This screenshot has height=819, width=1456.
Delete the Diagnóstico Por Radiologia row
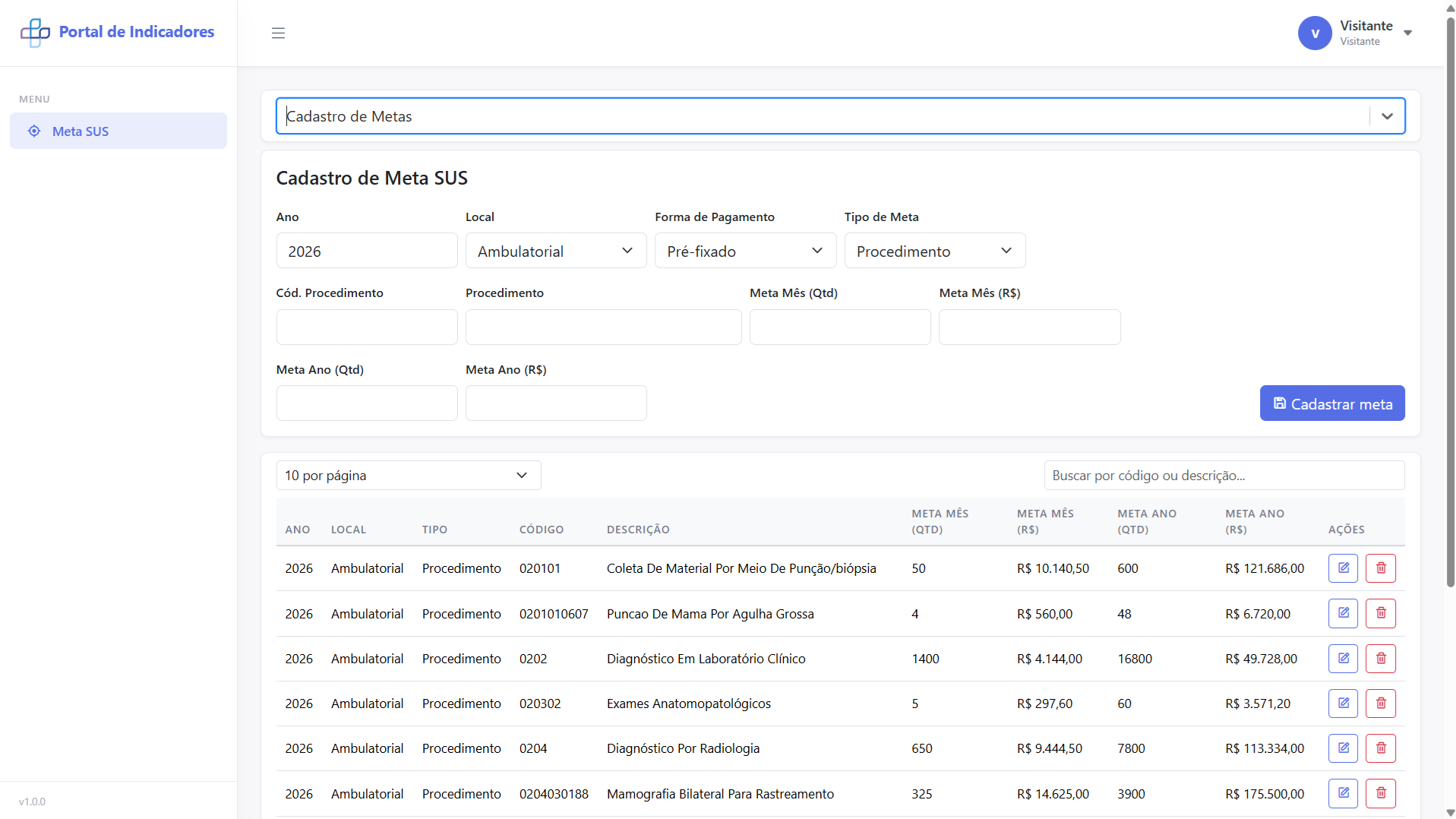(x=1381, y=748)
